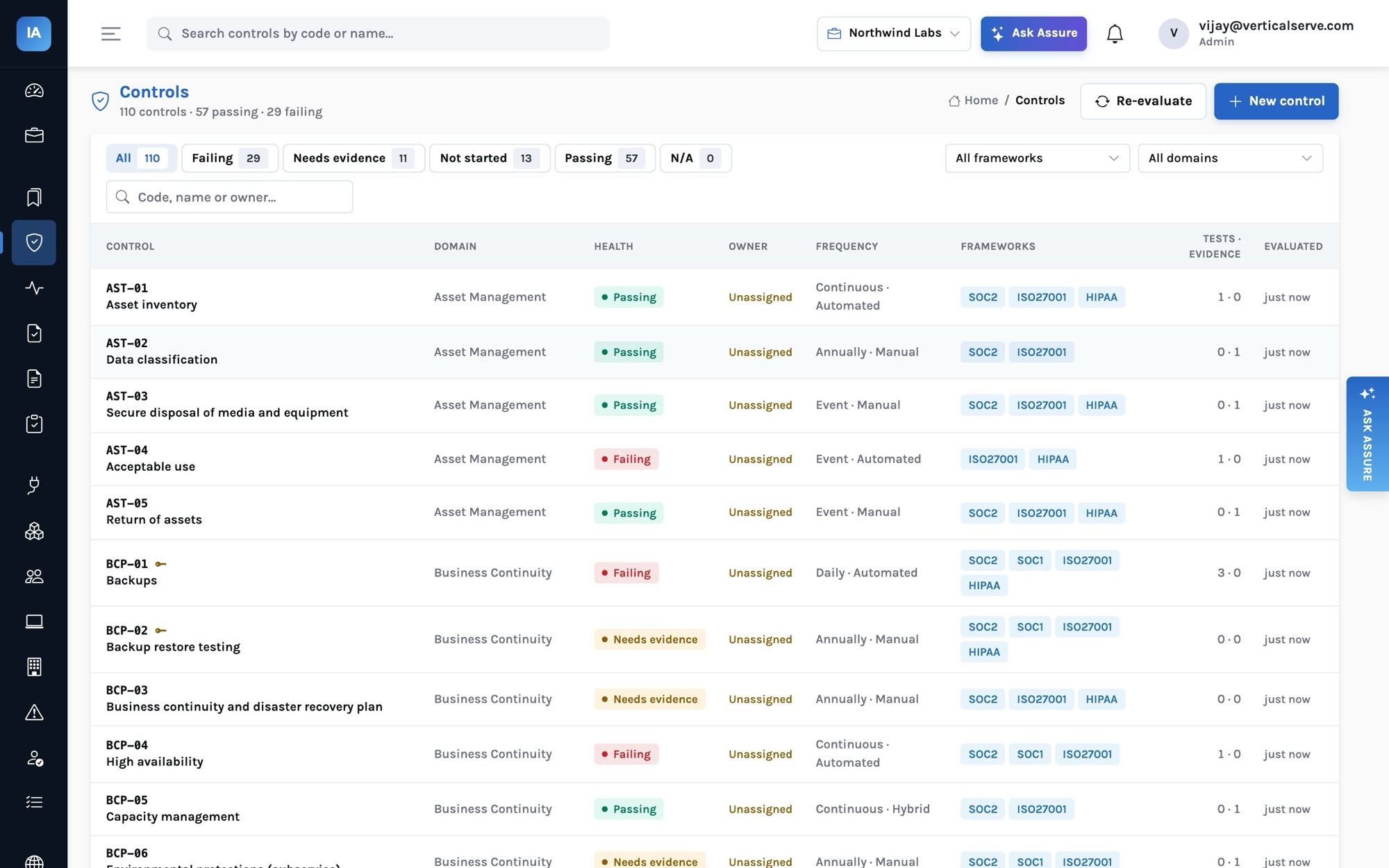Filter by Needs evidence tab
Screen dimensions: 1389x868
click(354, 158)
